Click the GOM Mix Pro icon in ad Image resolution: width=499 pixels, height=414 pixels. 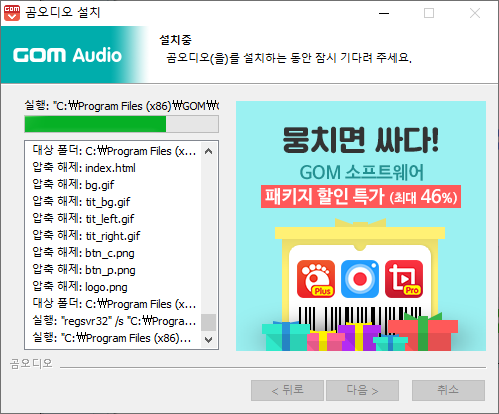click(404, 279)
